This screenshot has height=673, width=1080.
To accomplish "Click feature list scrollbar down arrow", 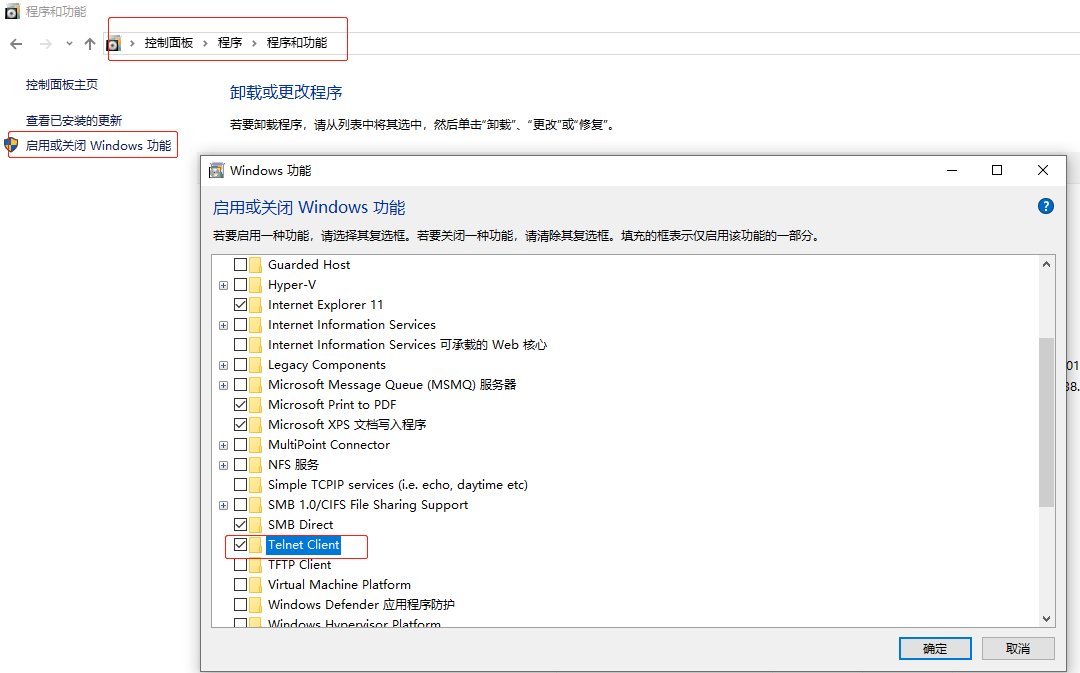I will click(1046, 619).
